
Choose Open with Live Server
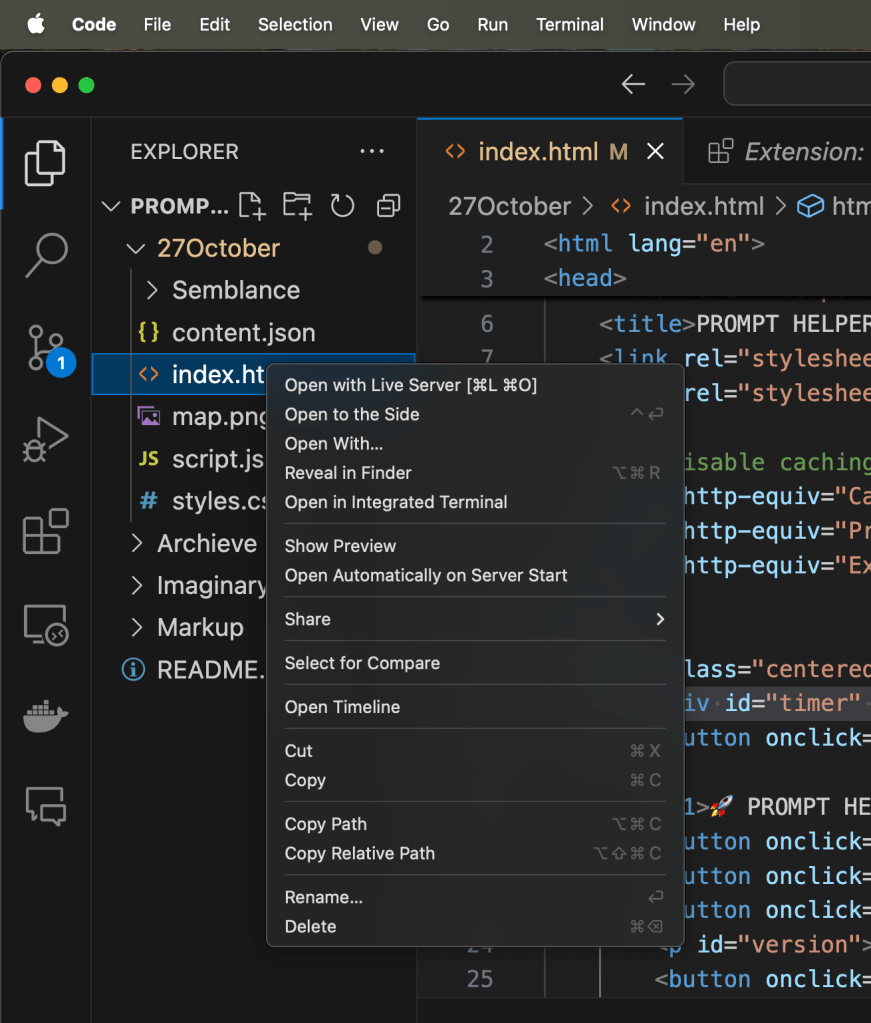coord(475,385)
